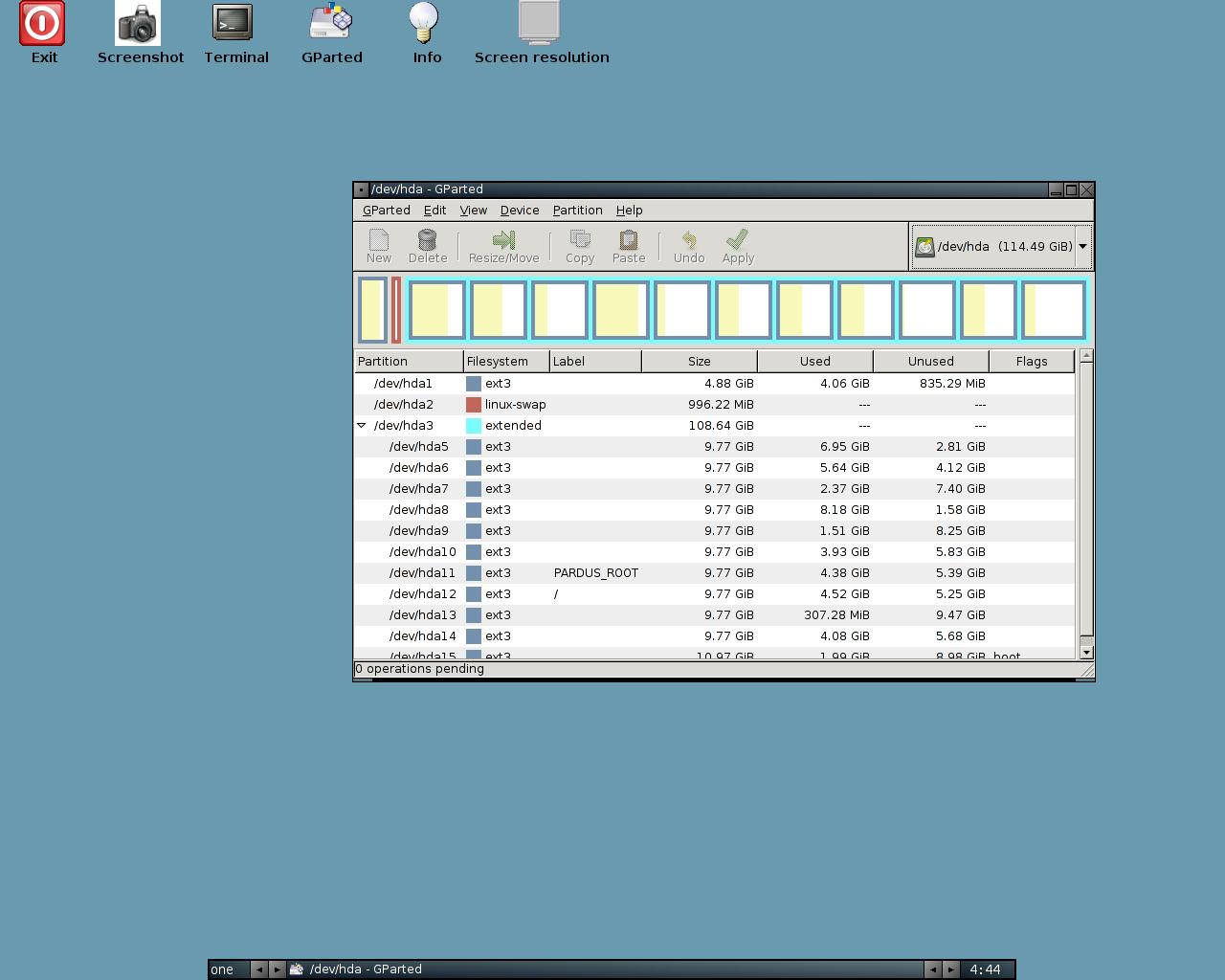The image size is (1225, 980).
Task: Click the linux-swap red color swatch
Action: (474, 404)
